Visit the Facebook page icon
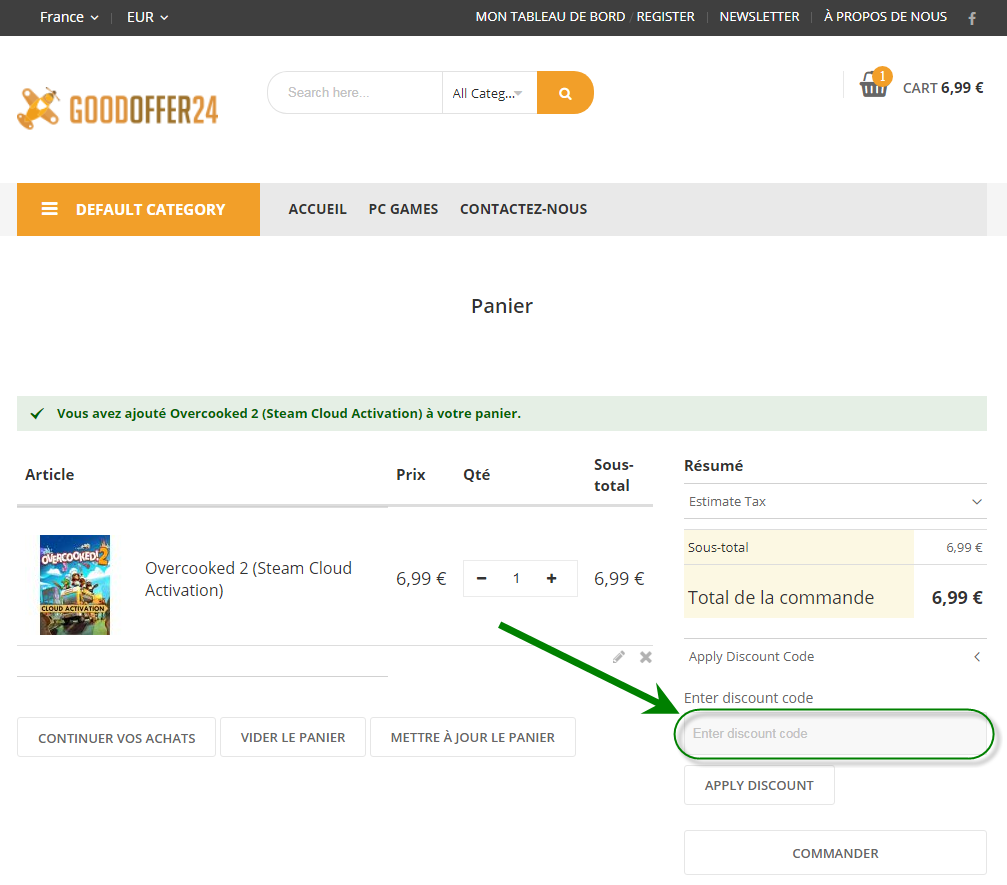 click(972, 18)
